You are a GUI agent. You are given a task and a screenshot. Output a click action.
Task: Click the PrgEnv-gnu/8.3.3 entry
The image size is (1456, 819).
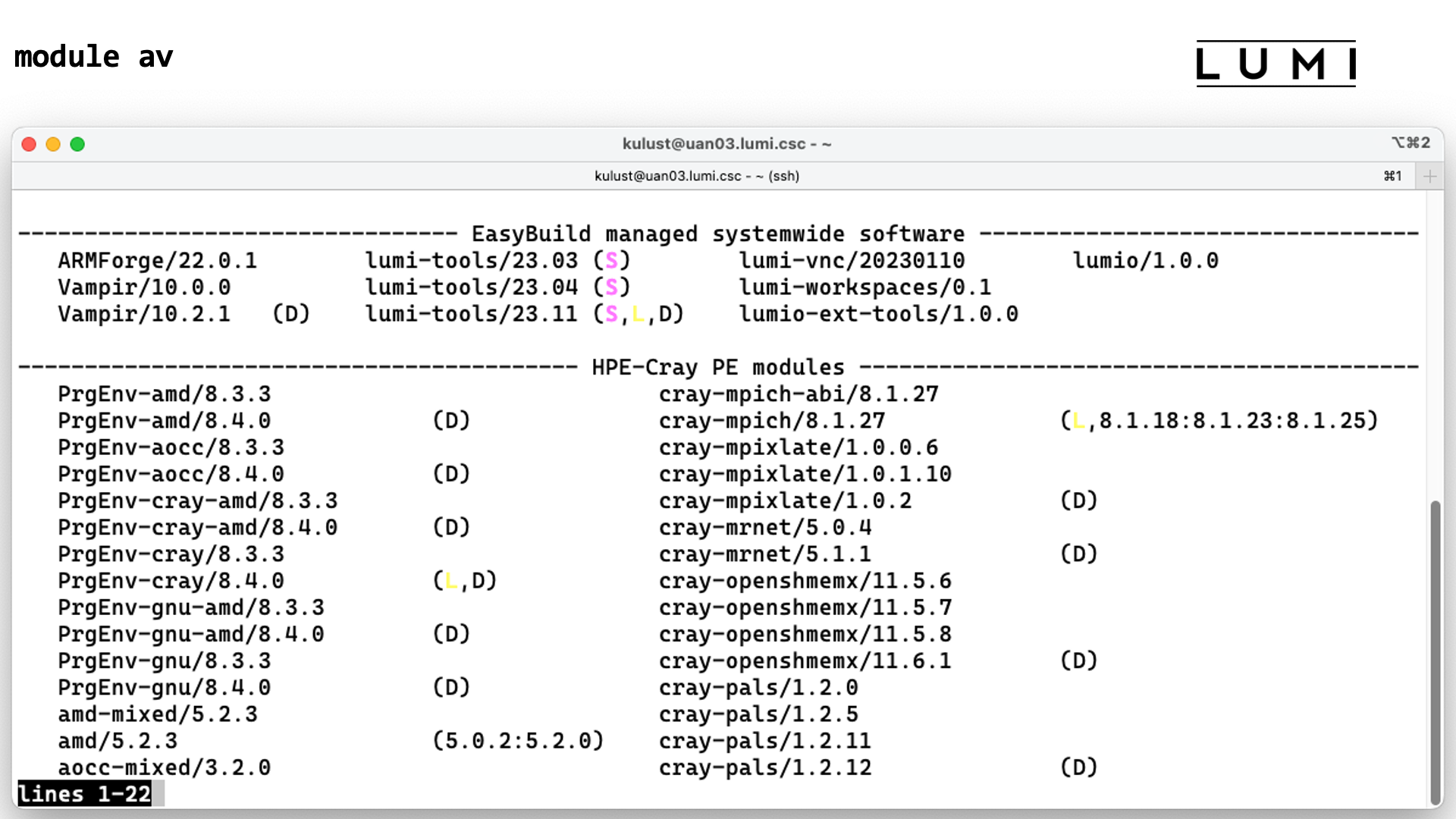165,661
